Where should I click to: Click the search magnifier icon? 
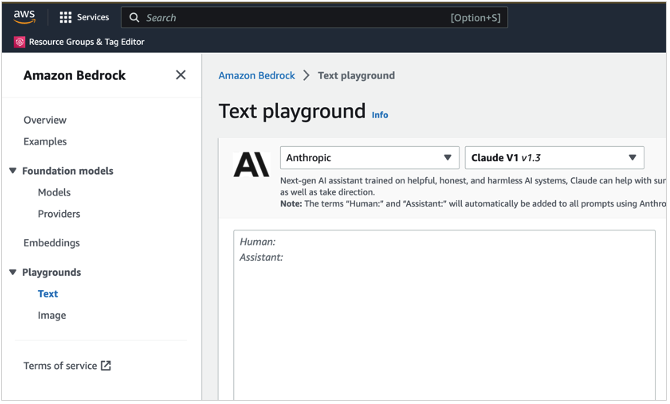click(x=134, y=18)
